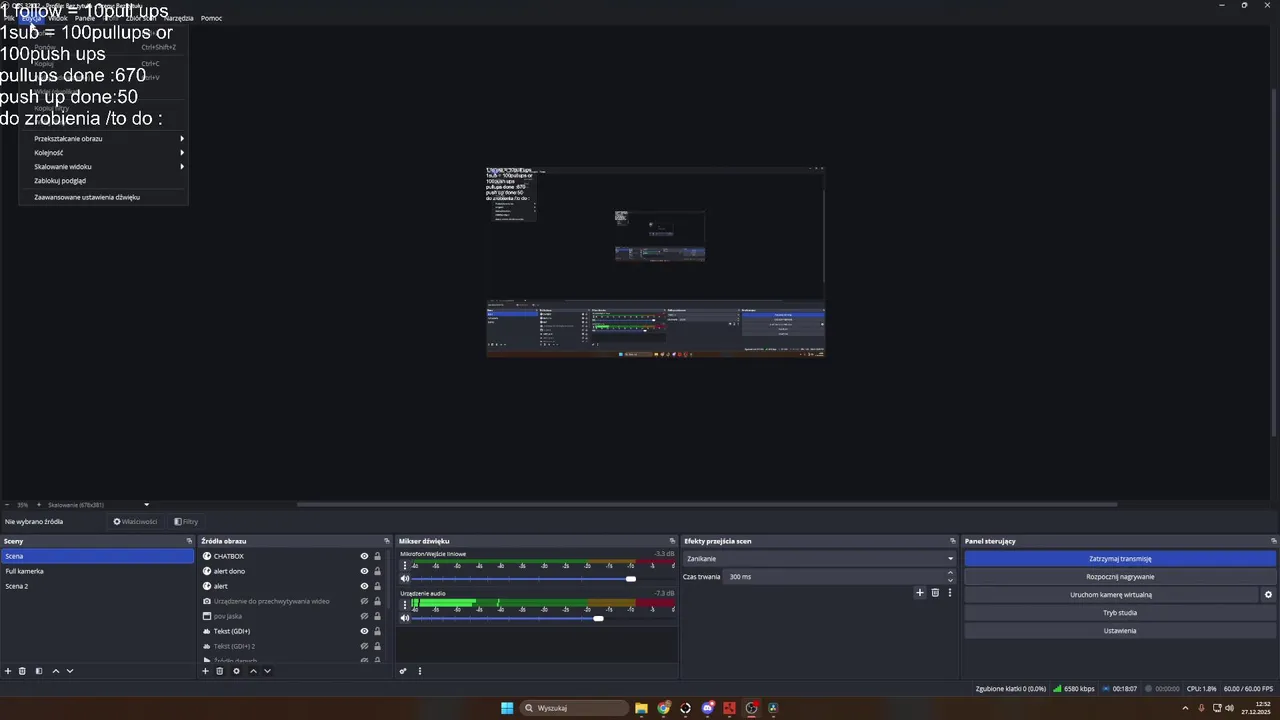Hide the Tekst (GDI+) source
Image resolution: width=1280 pixels, height=720 pixels.
[x=365, y=631]
